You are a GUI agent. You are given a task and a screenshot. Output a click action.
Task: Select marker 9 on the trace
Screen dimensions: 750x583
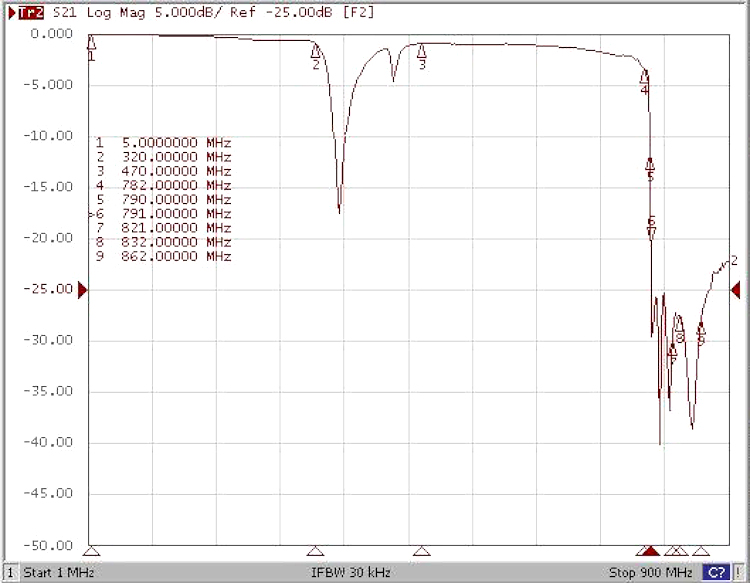tap(701, 329)
